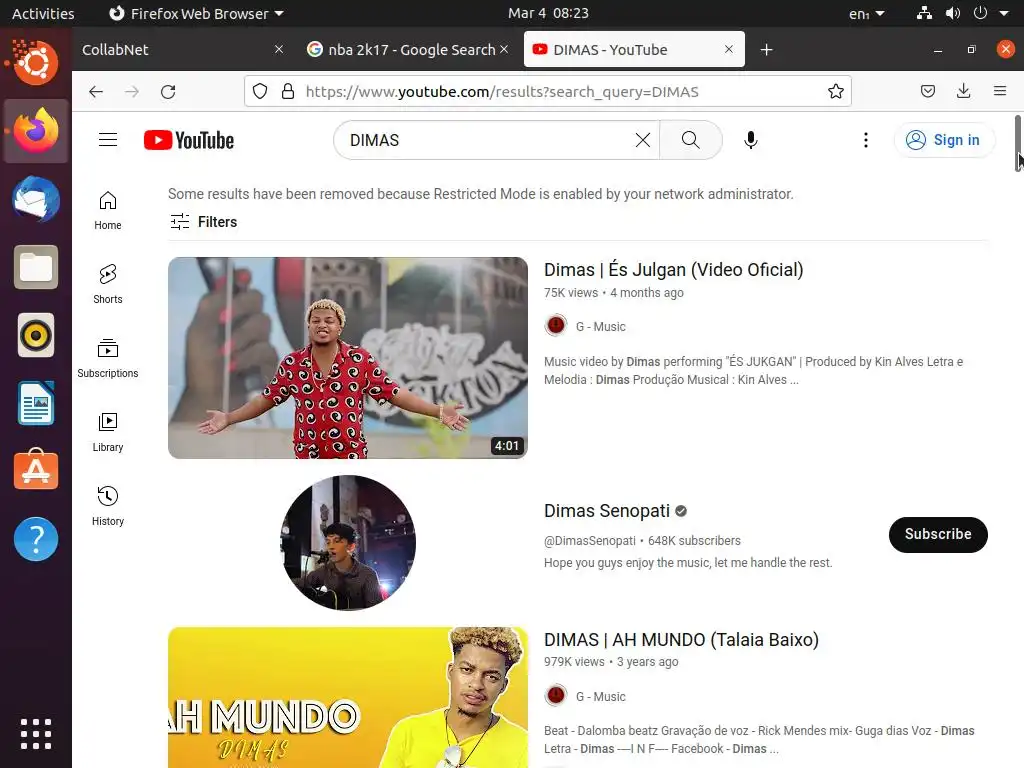Image resolution: width=1024 pixels, height=768 pixels.
Task: Open a new browser tab
Action: click(x=766, y=50)
